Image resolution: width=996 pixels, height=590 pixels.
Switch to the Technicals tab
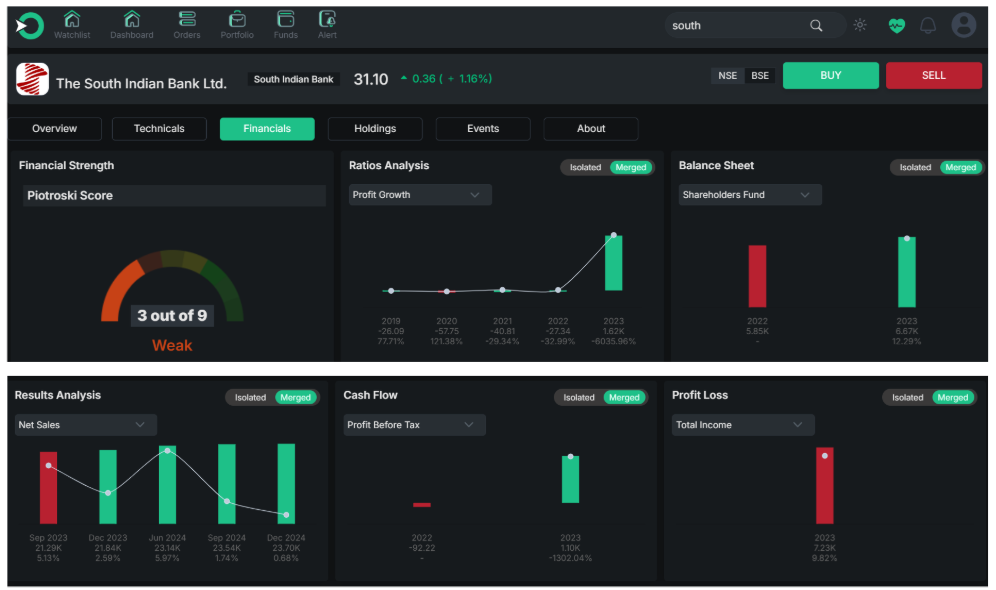point(159,129)
